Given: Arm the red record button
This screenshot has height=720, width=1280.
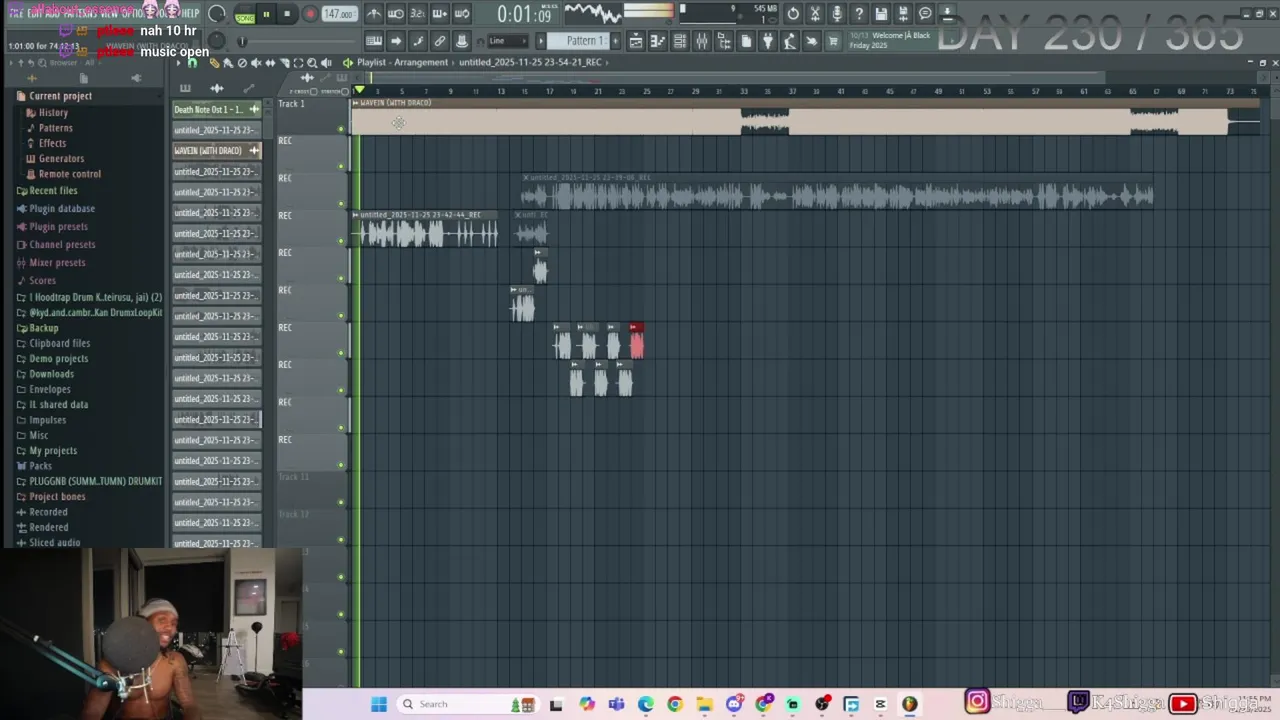Looking at the screenshot, I should [x=310, y=14].
